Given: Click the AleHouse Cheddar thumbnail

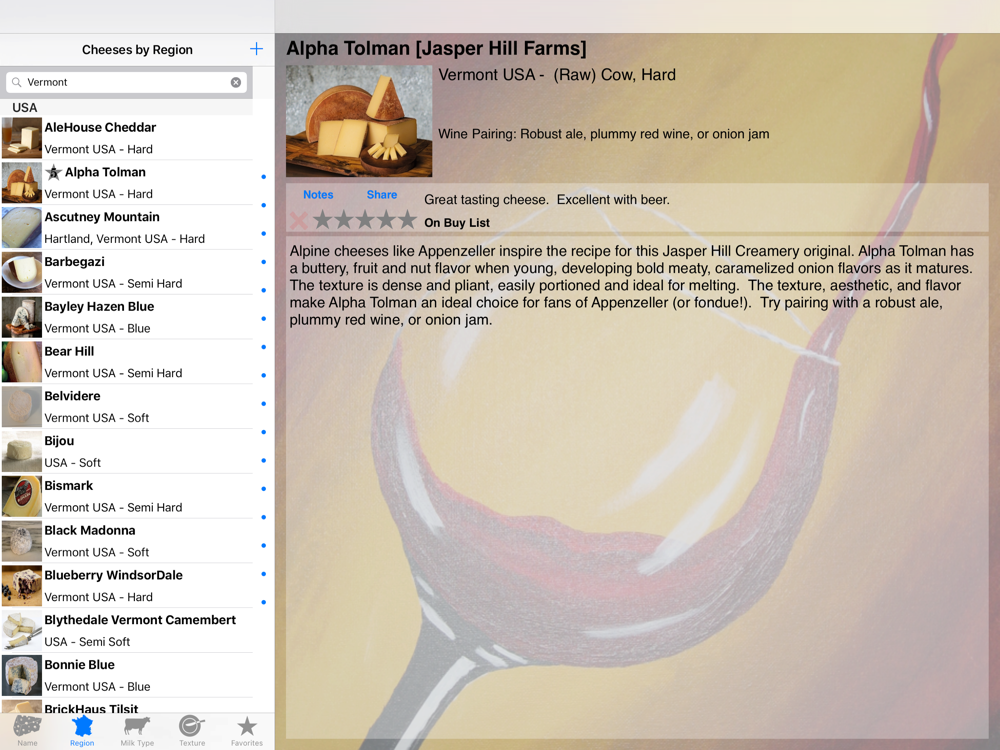Looking at the screenshot, I should (x=22, y=138).
